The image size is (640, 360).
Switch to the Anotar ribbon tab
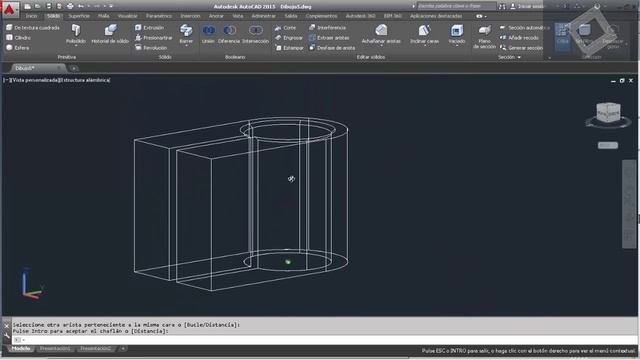coord(216,16)
